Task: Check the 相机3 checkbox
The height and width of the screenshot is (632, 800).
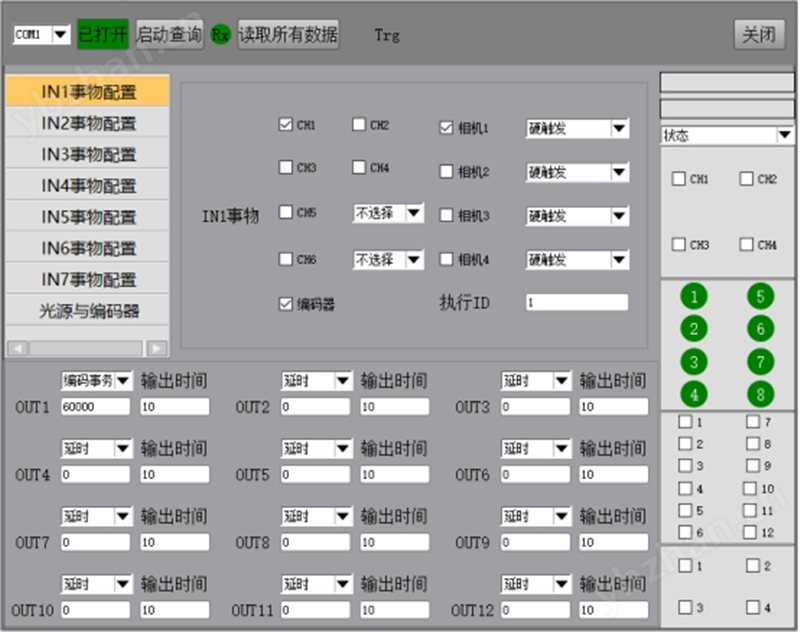Action: (446, 215)
